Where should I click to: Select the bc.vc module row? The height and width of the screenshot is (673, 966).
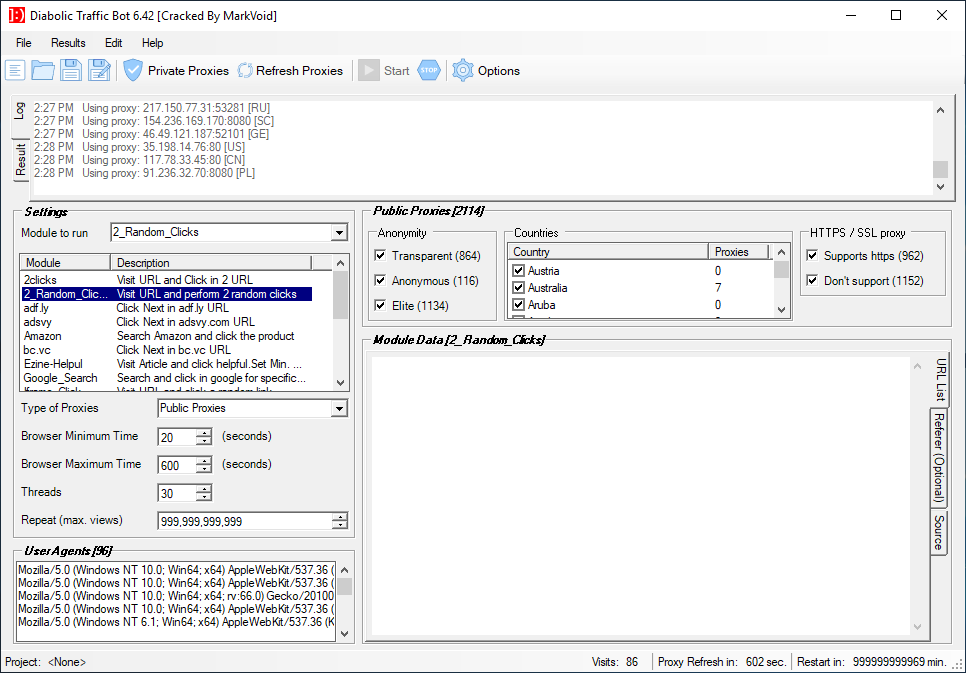point(166,349)
